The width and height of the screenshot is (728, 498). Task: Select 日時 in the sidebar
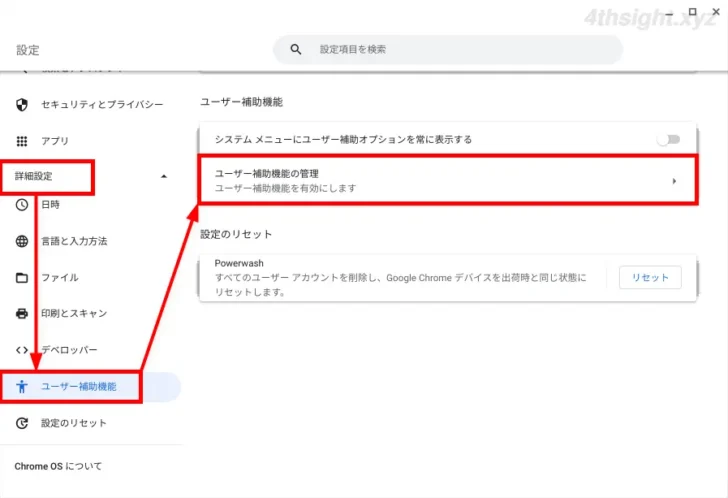(x=50, y=204)
